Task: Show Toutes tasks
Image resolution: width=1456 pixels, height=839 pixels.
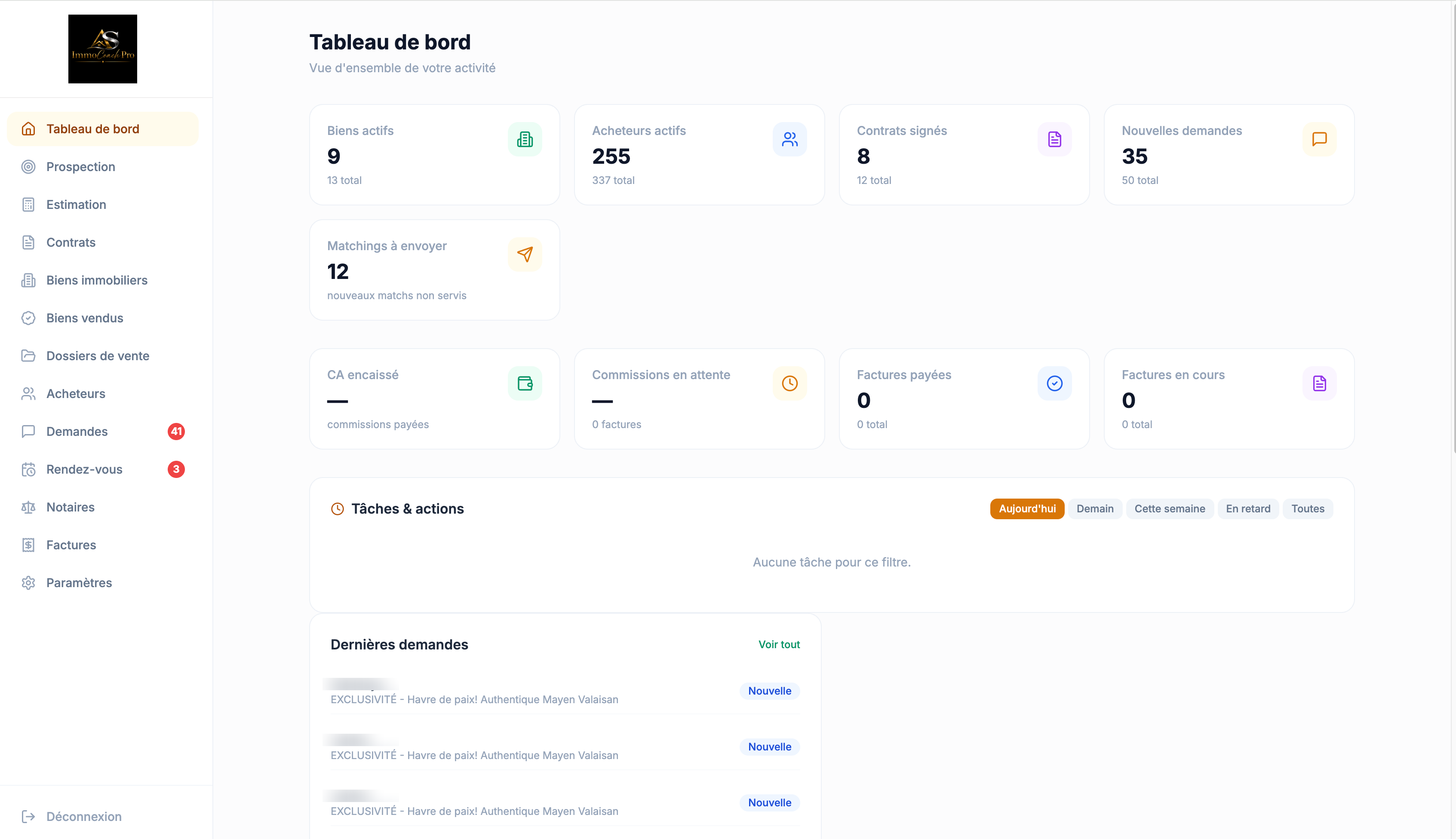Action: pyautogui.click(x=1307, y=509)
